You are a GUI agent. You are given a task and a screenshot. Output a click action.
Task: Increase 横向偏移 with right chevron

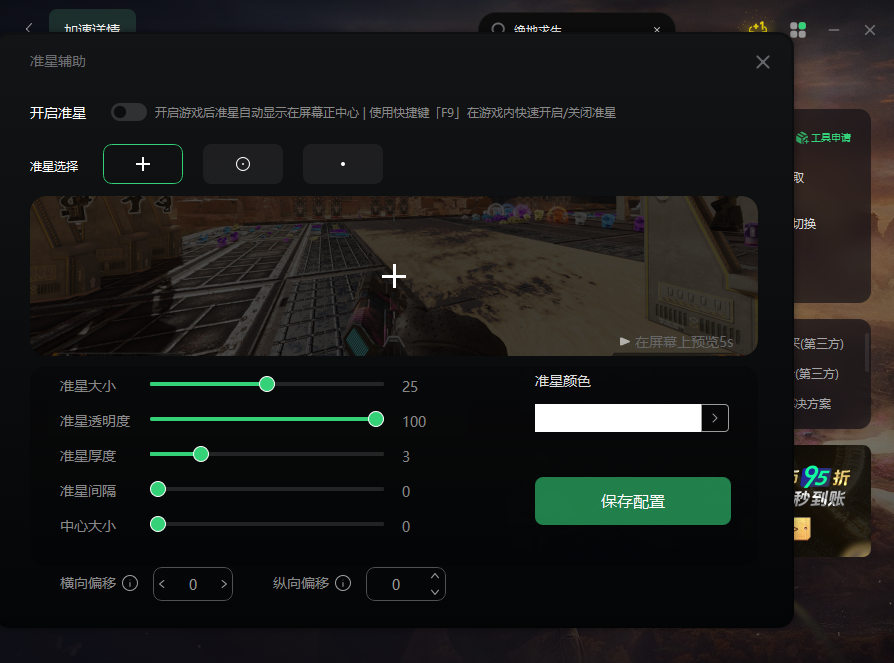point(224,584)
